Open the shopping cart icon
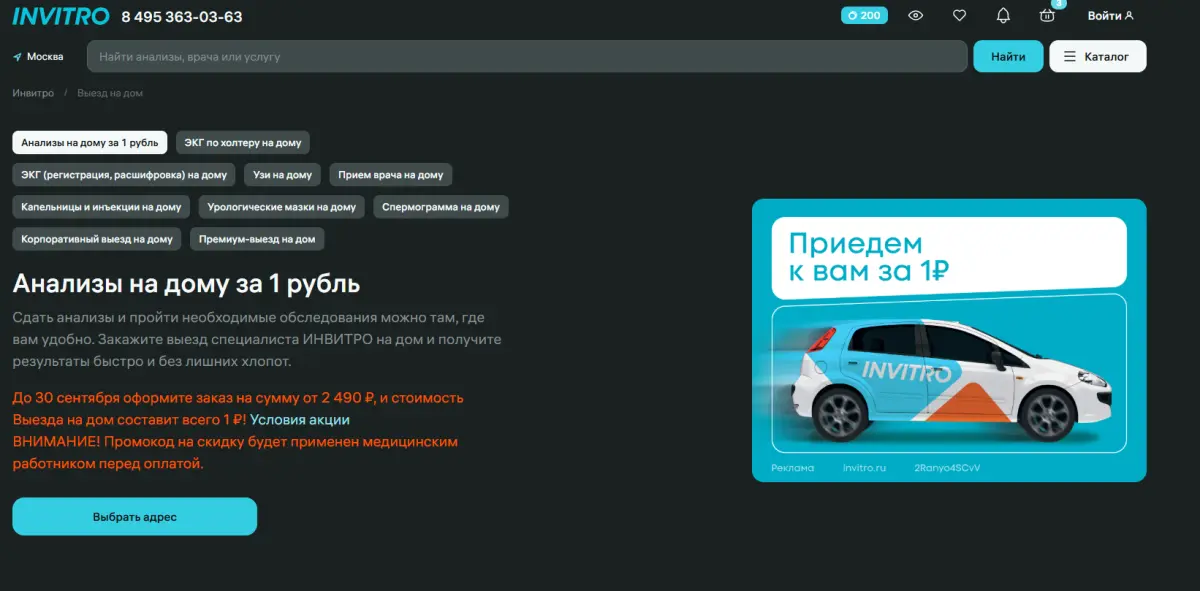Viewport: 1200px width, 591px height. tap(1047, 15)
